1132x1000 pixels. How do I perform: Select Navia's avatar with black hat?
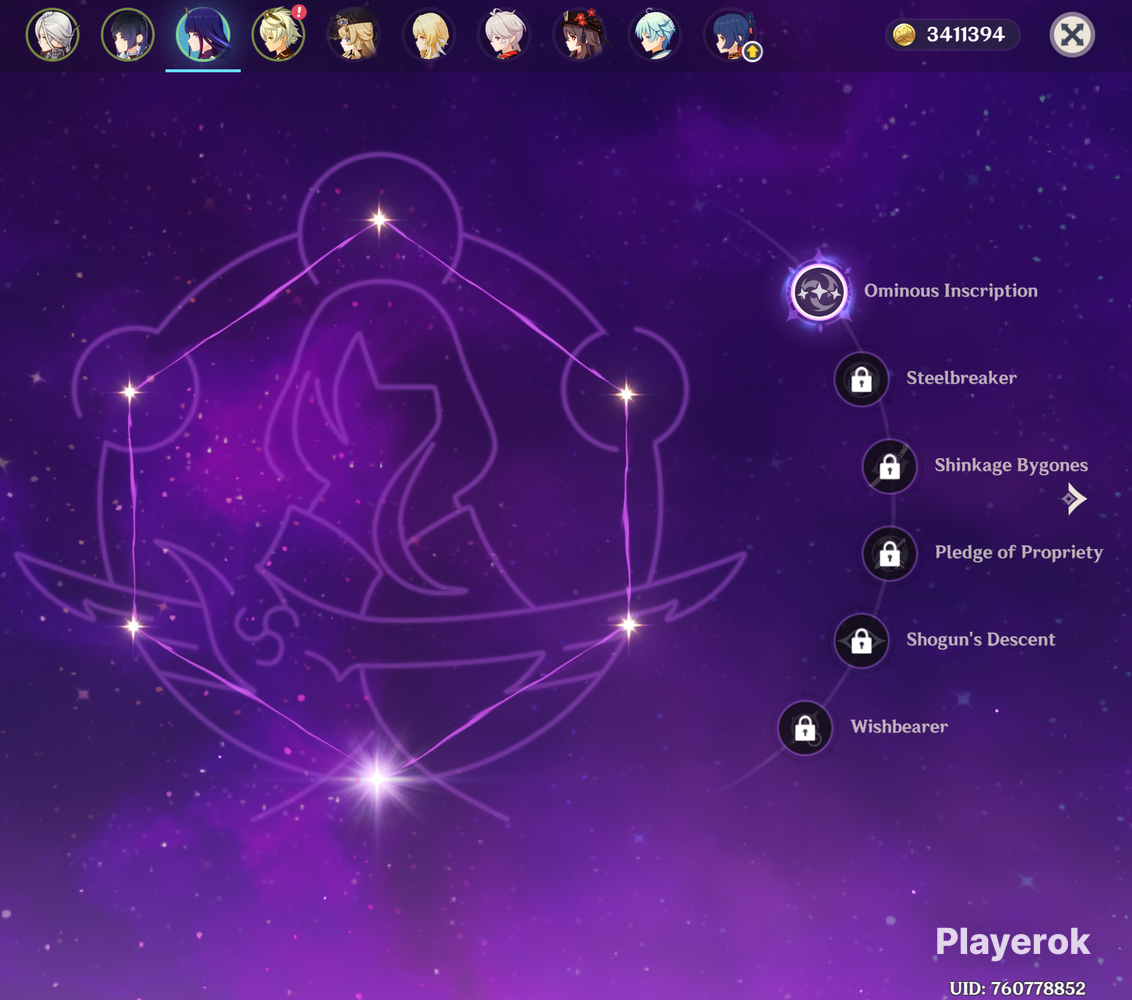[x=354, y=34]
